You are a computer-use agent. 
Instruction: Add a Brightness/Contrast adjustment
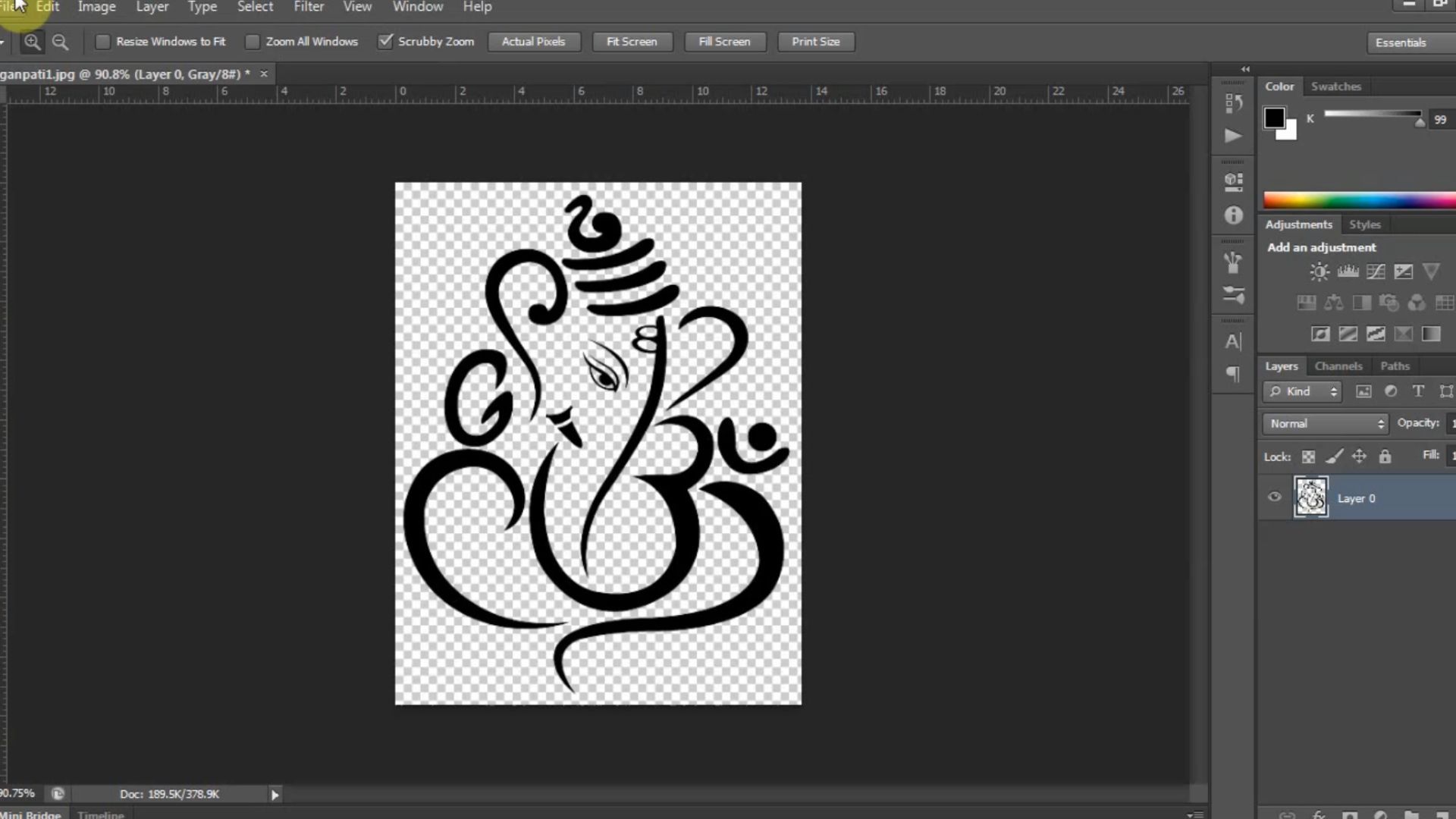[1319, 271]
